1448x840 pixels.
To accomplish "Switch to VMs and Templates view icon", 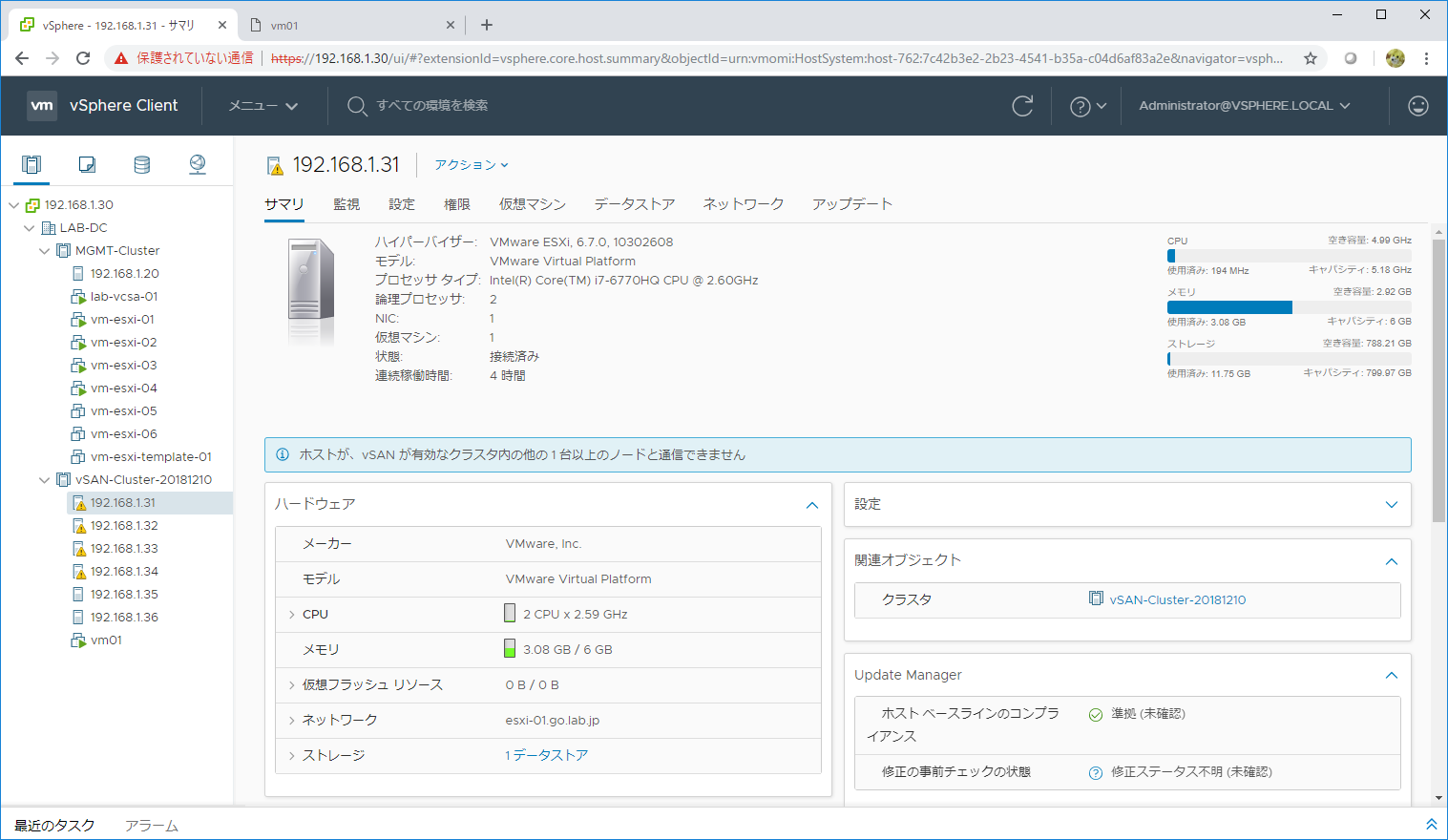I will coord(87,164).
